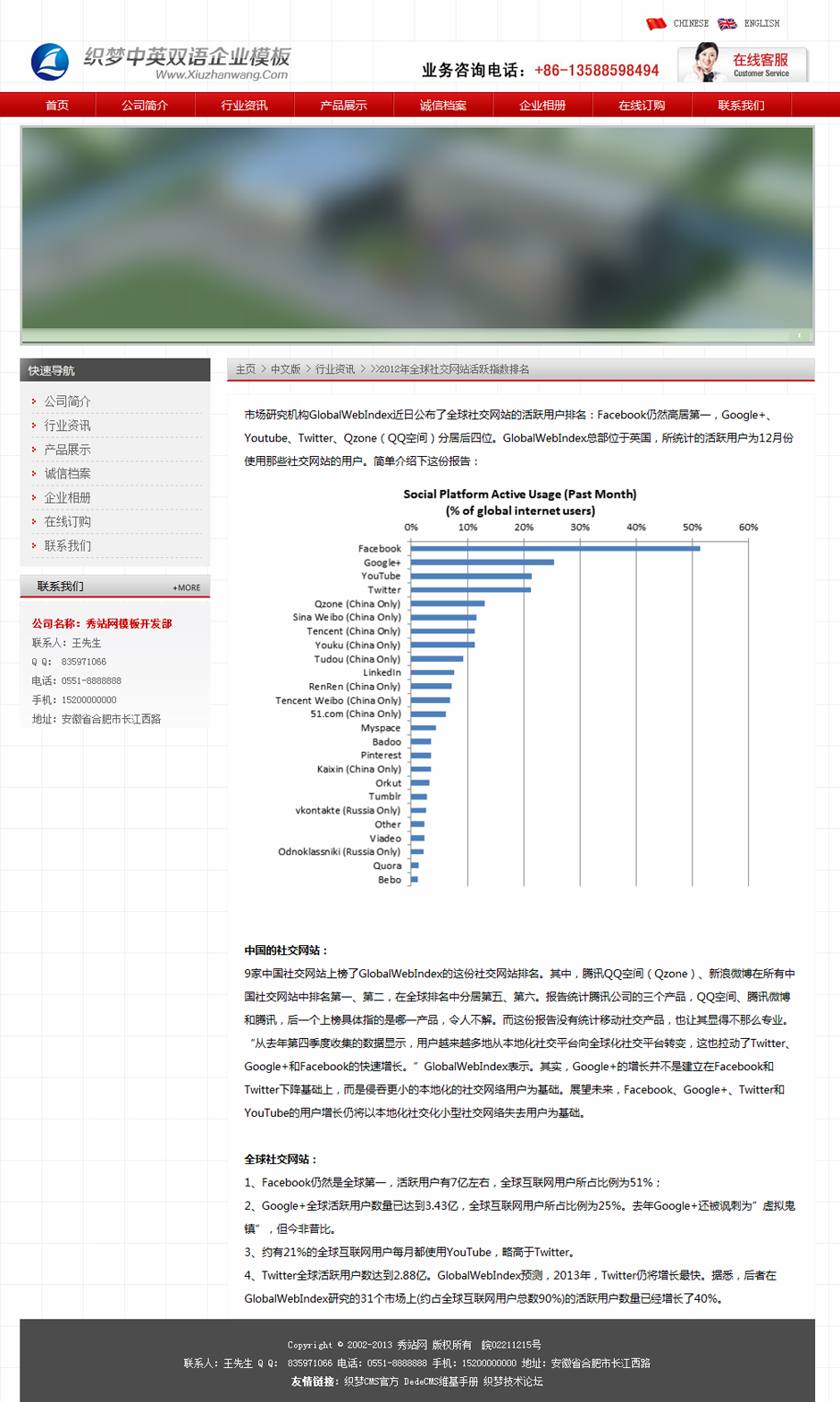The image size is (840, 1402).
Task: Click the blue sailboat site logo
Action: [50, 62]
